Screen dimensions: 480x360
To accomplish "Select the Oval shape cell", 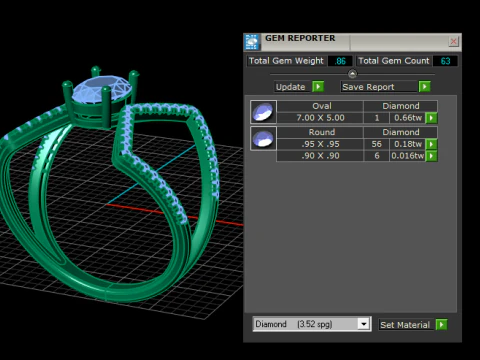I will coord(321,106).
